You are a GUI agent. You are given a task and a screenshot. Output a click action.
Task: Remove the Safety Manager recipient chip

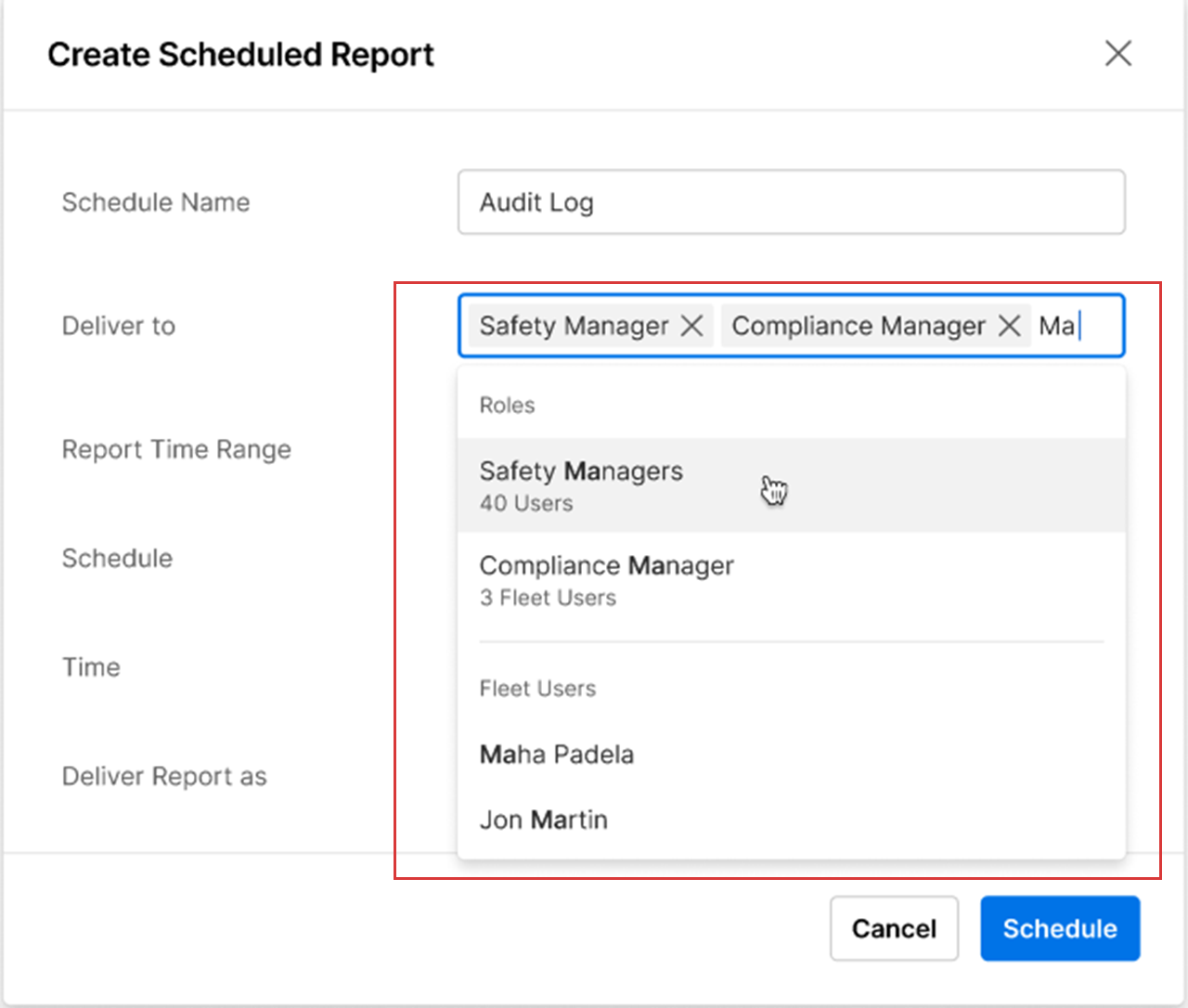(x=691, y=326)
